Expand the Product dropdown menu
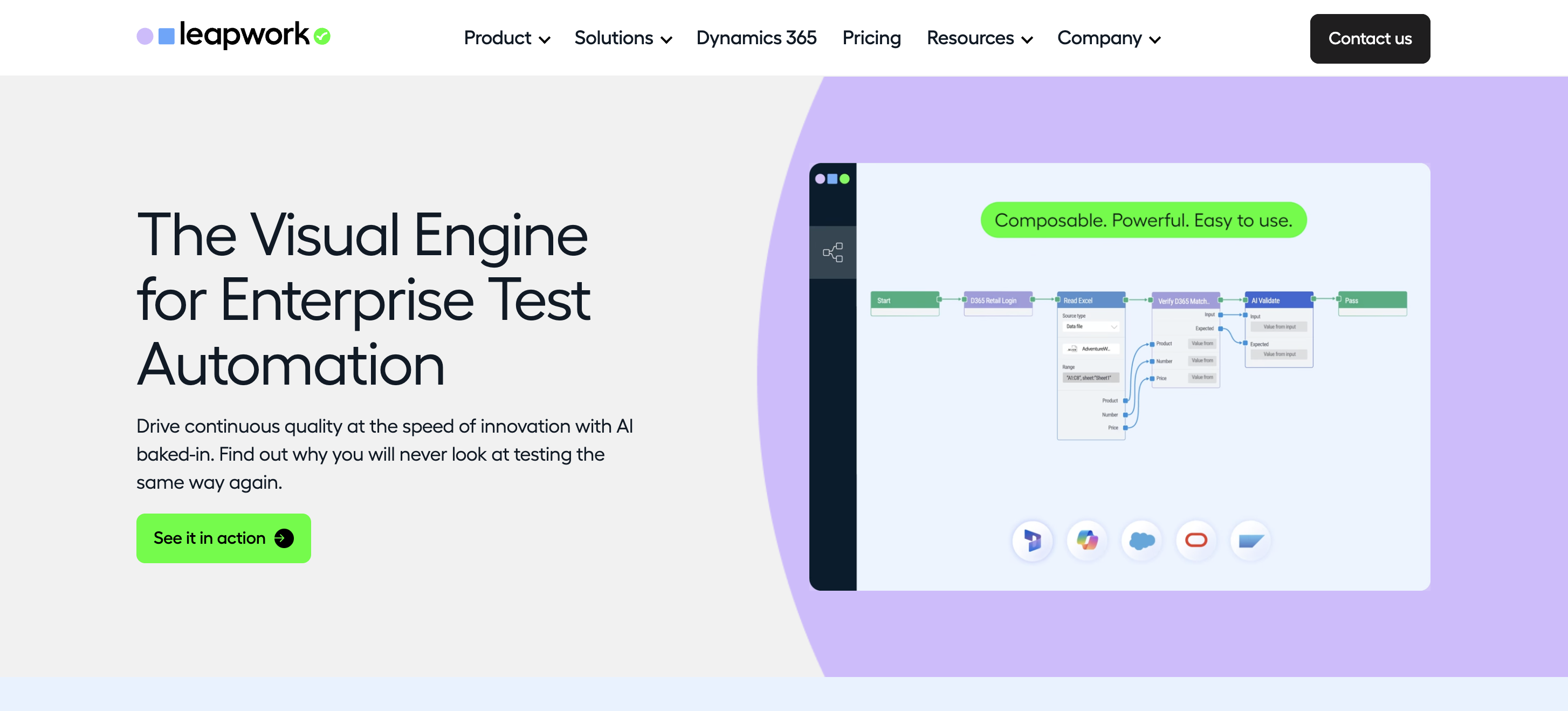 pyautogui.click(x=507, y=38)
